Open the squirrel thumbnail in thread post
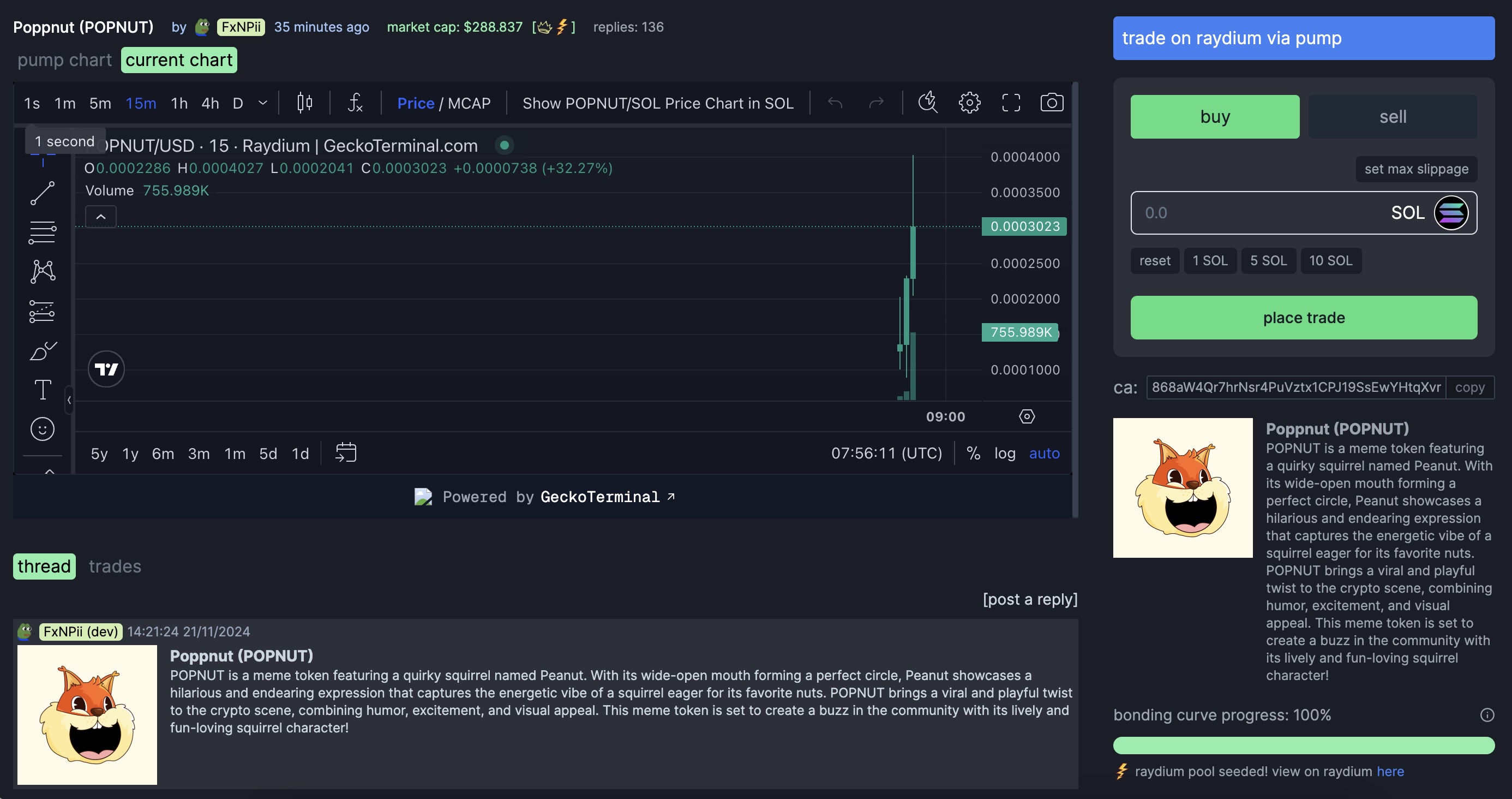1512x799 pixels. [87, 715]
